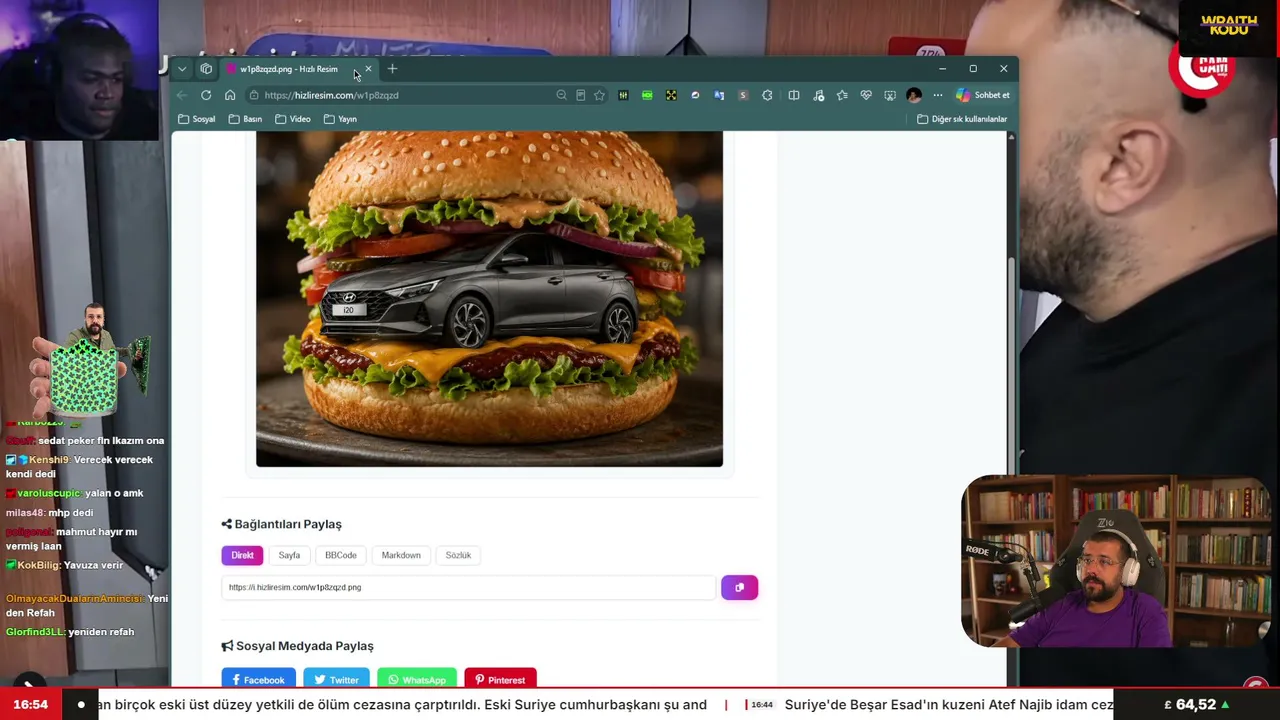This screenshot has width=1280, height=720.
Task: Select the Markdown link tab
Action: coord(401,555)
